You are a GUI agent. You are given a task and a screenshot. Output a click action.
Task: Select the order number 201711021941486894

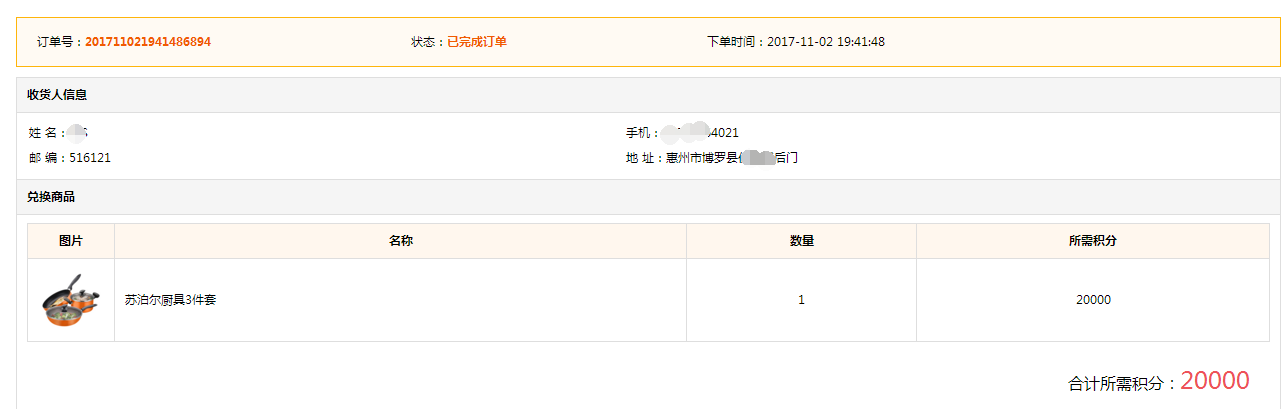click(148, 42)
